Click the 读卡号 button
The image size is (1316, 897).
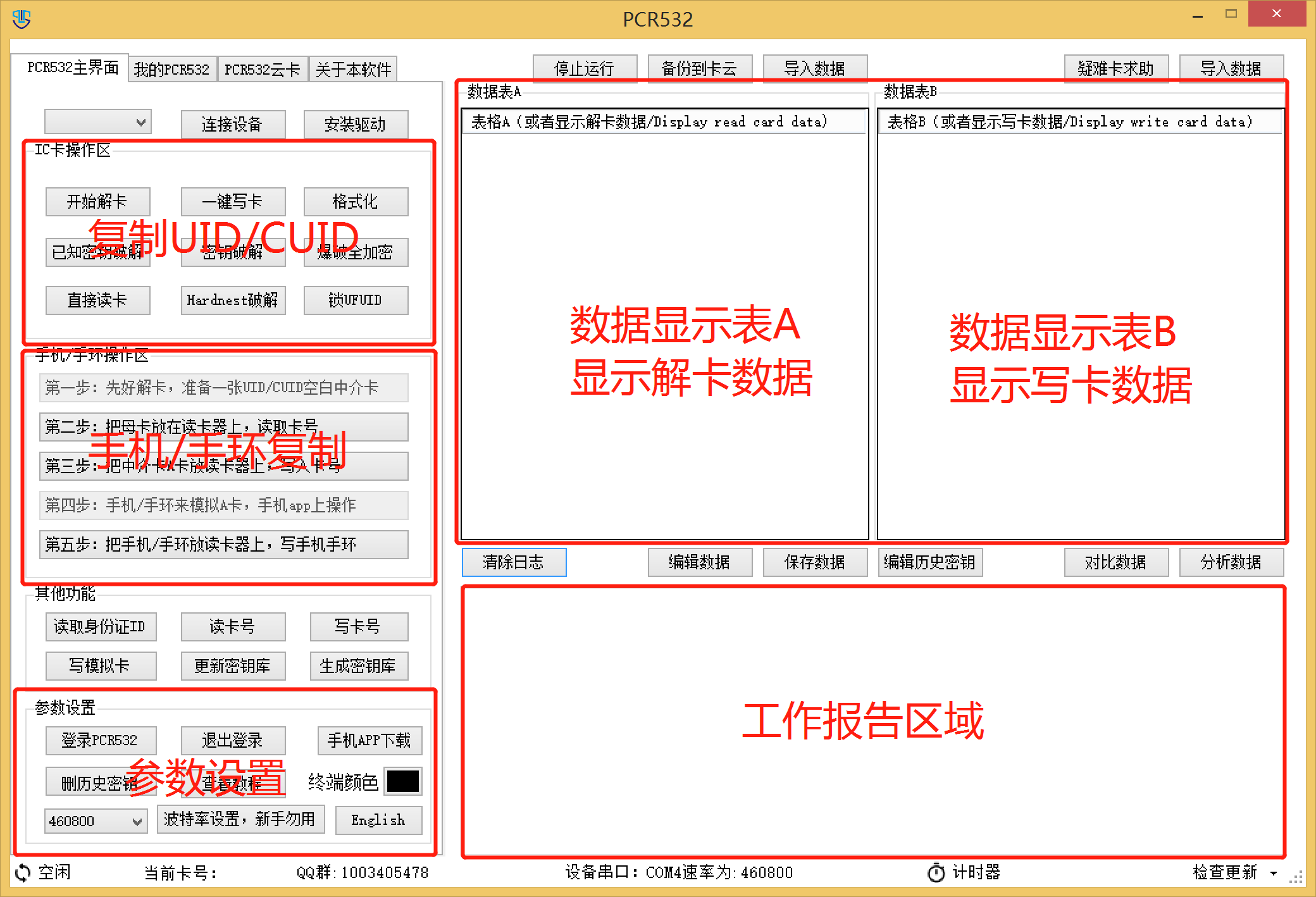[233, 626]
